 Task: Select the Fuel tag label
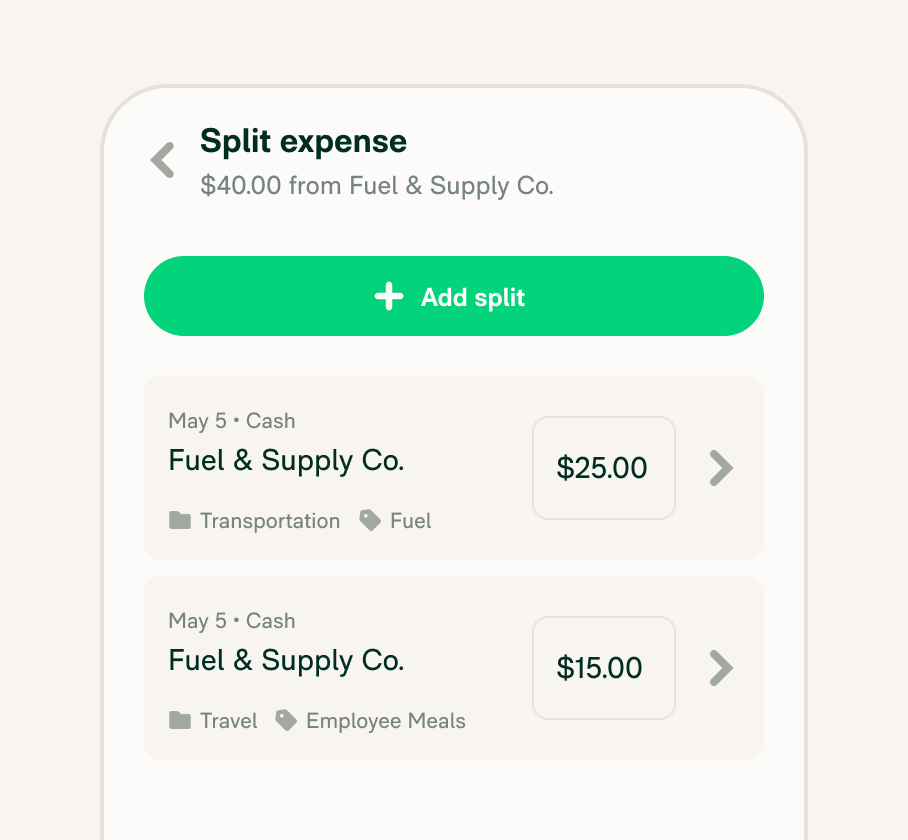pos(411,521)
